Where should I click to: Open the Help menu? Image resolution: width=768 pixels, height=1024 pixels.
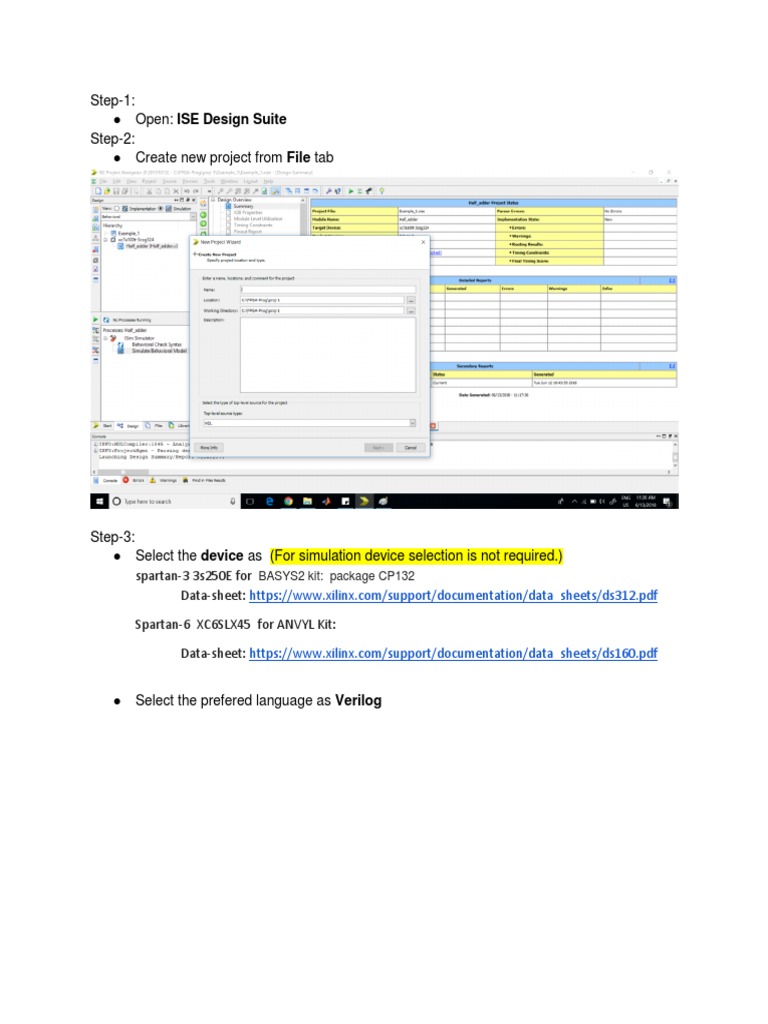point(268,181)
